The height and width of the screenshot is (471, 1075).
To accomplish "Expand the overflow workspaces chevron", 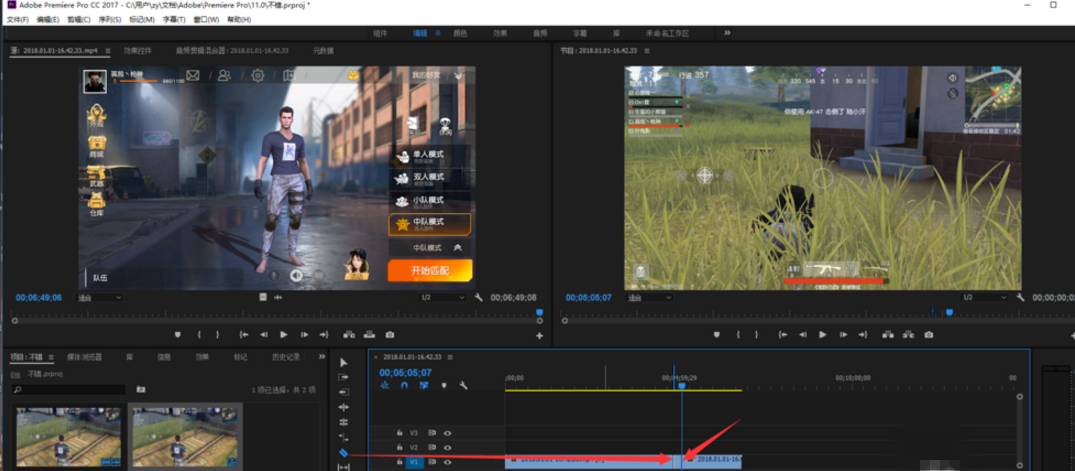I will [727, 33].
